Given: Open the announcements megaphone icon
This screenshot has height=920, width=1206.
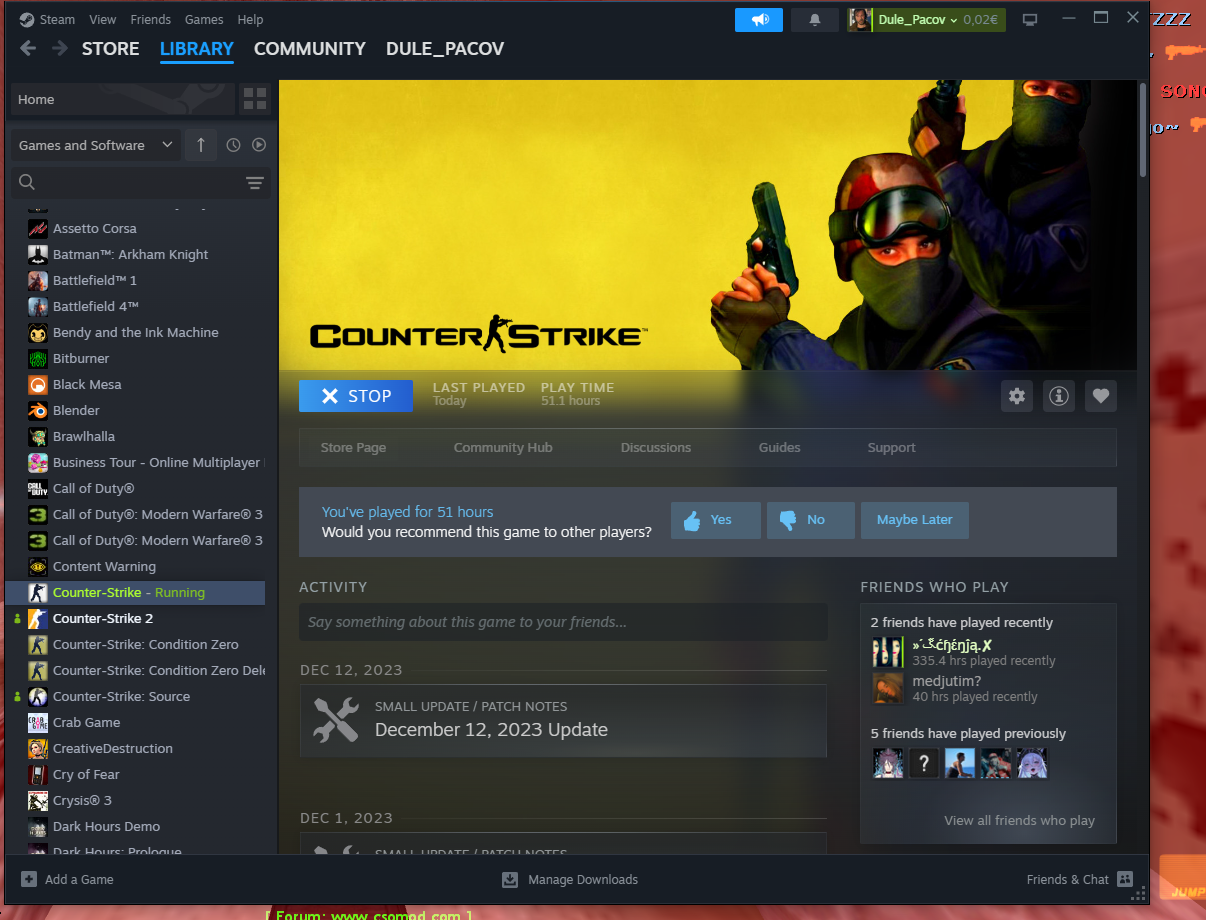Looking at the screenshot, I should point(760,20).
